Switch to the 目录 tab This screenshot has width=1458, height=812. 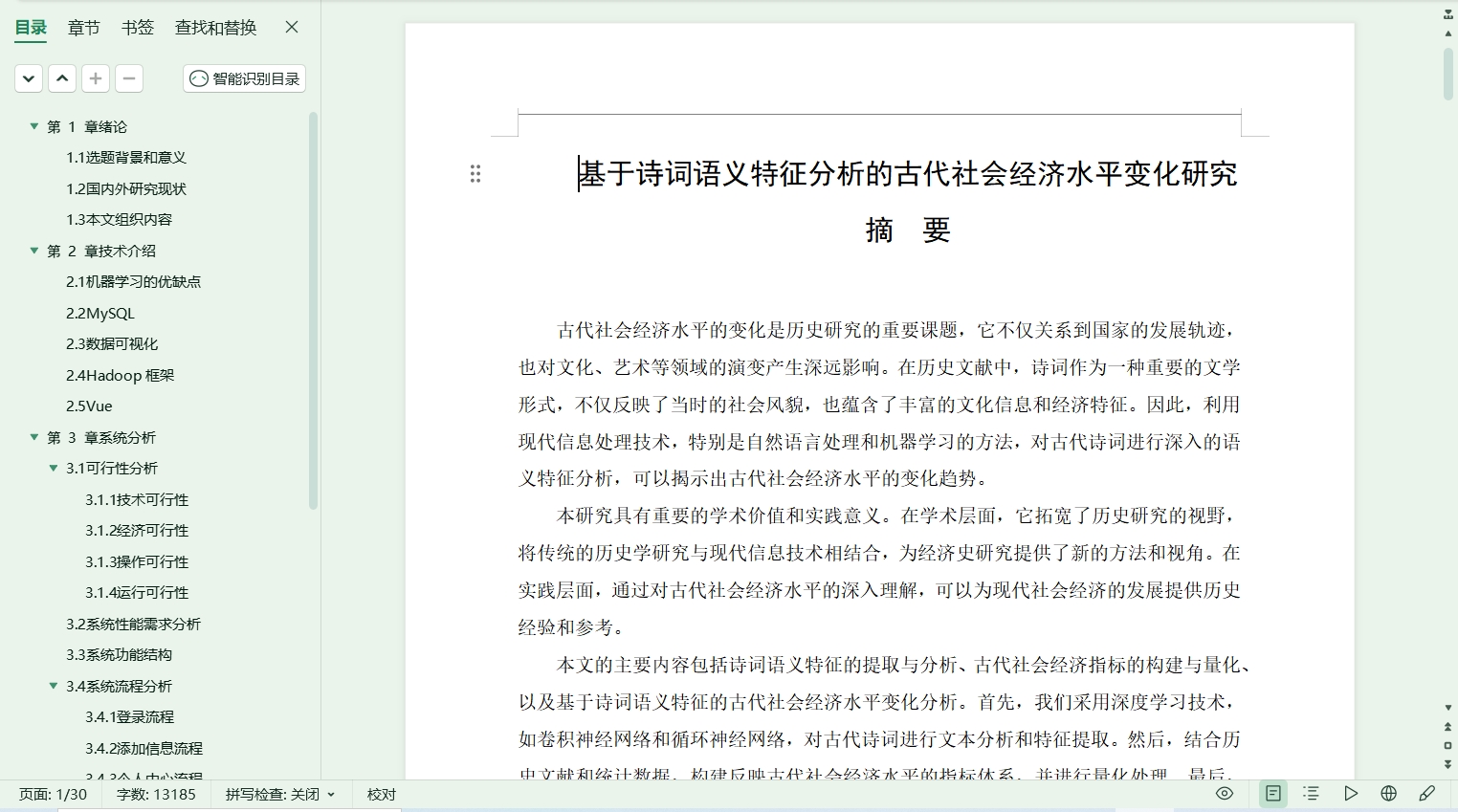(x=31, y=28)
